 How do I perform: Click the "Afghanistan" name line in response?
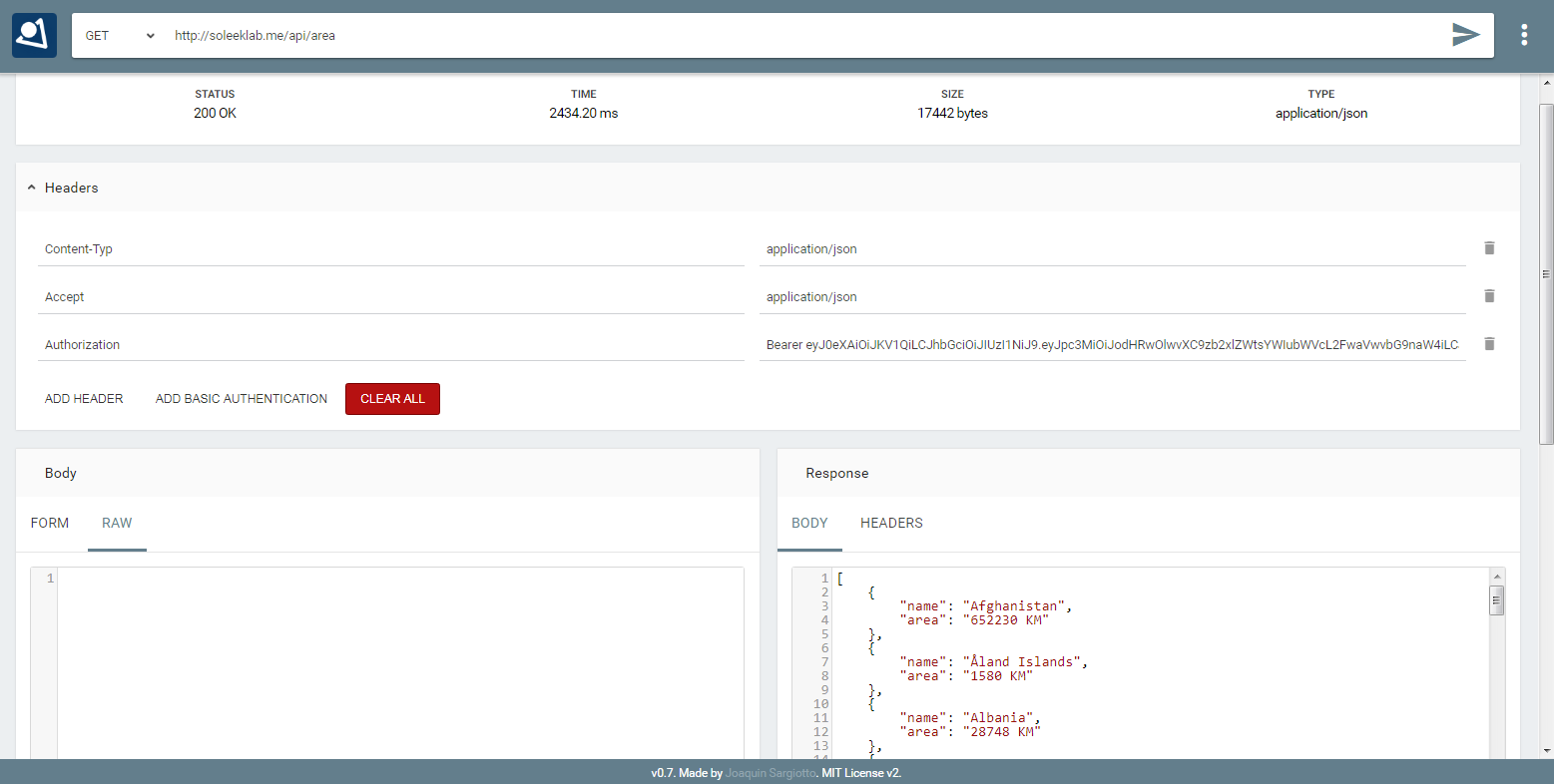tap(985, 606)
